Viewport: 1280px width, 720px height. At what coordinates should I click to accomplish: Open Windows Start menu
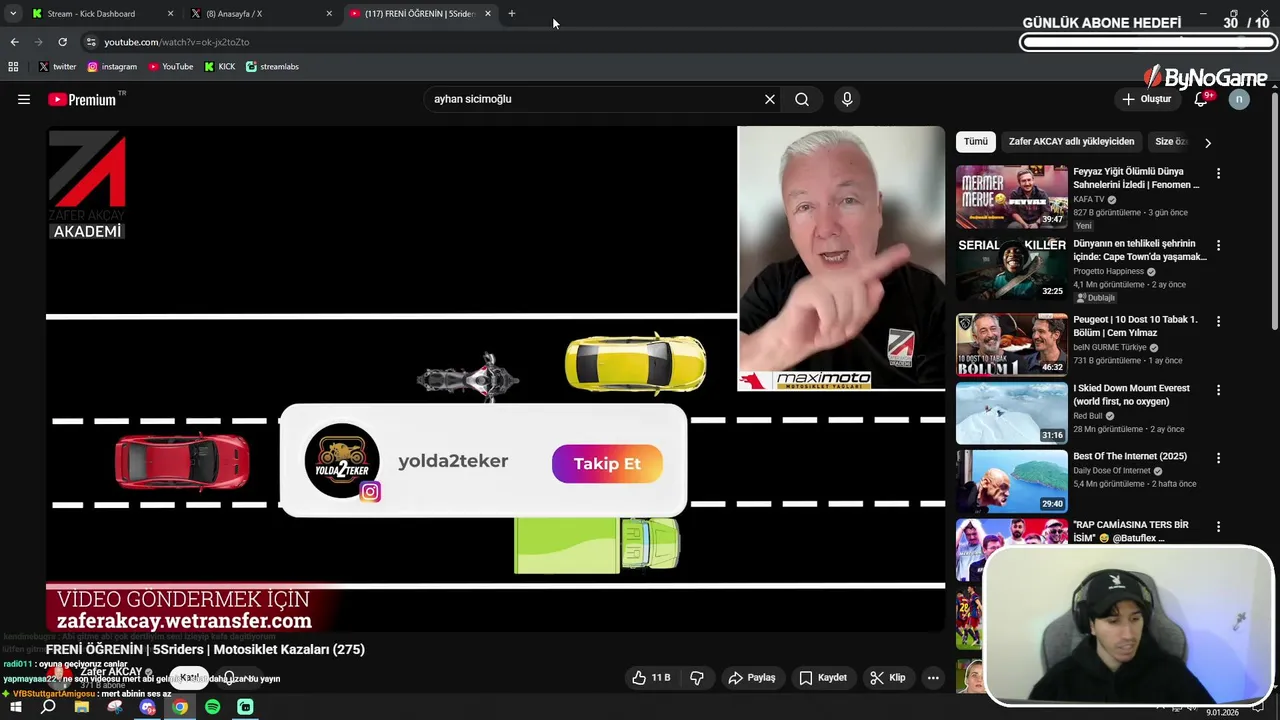click(15, 707)
